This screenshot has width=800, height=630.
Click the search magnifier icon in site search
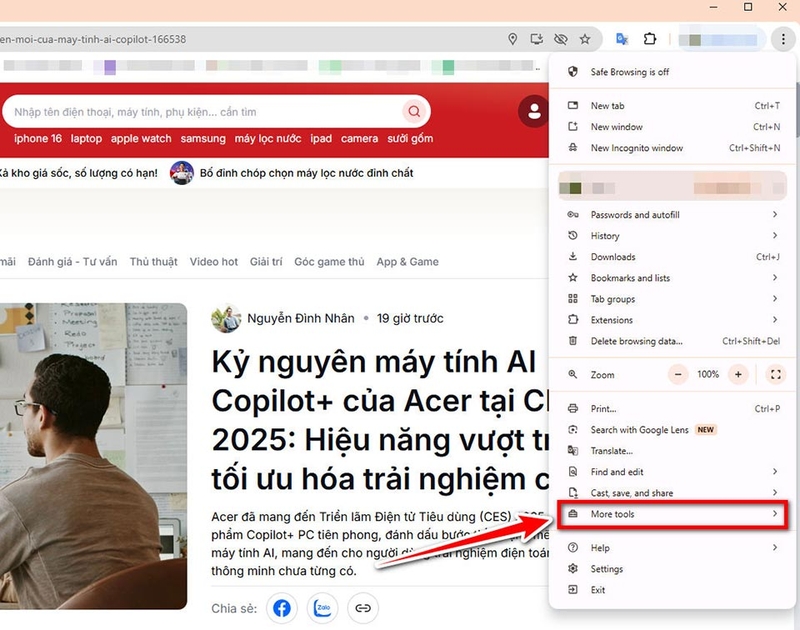pyautogui.click(x=414, y=111)
